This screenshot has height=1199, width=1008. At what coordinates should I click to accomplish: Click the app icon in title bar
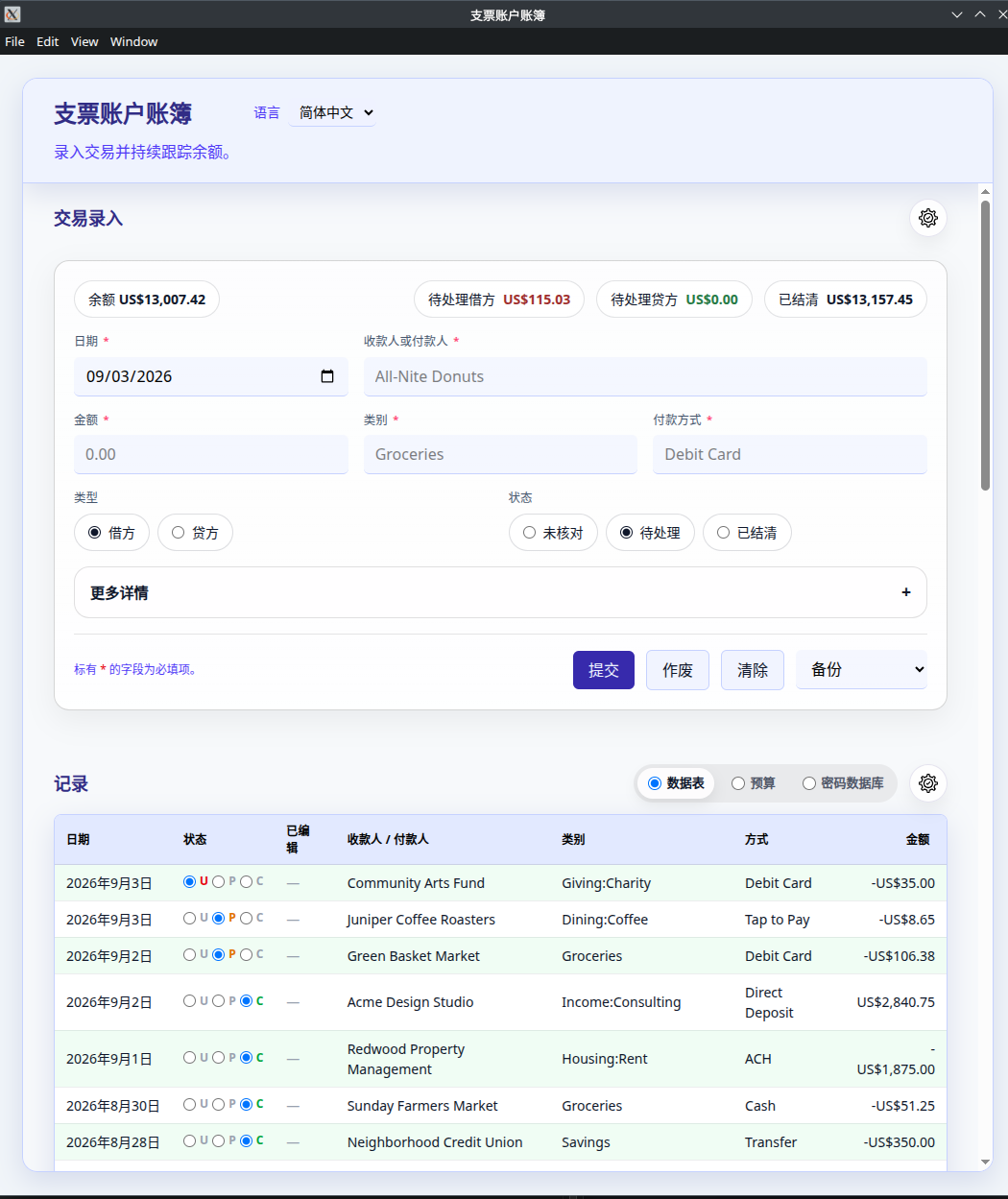12,14
